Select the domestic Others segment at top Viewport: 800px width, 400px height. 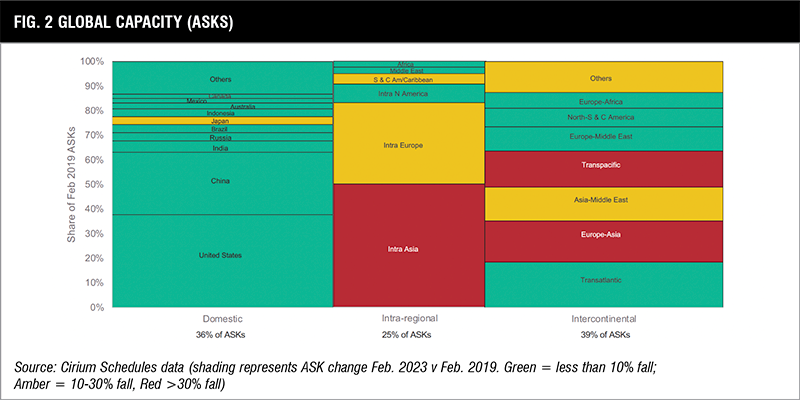tap(221, 78)
